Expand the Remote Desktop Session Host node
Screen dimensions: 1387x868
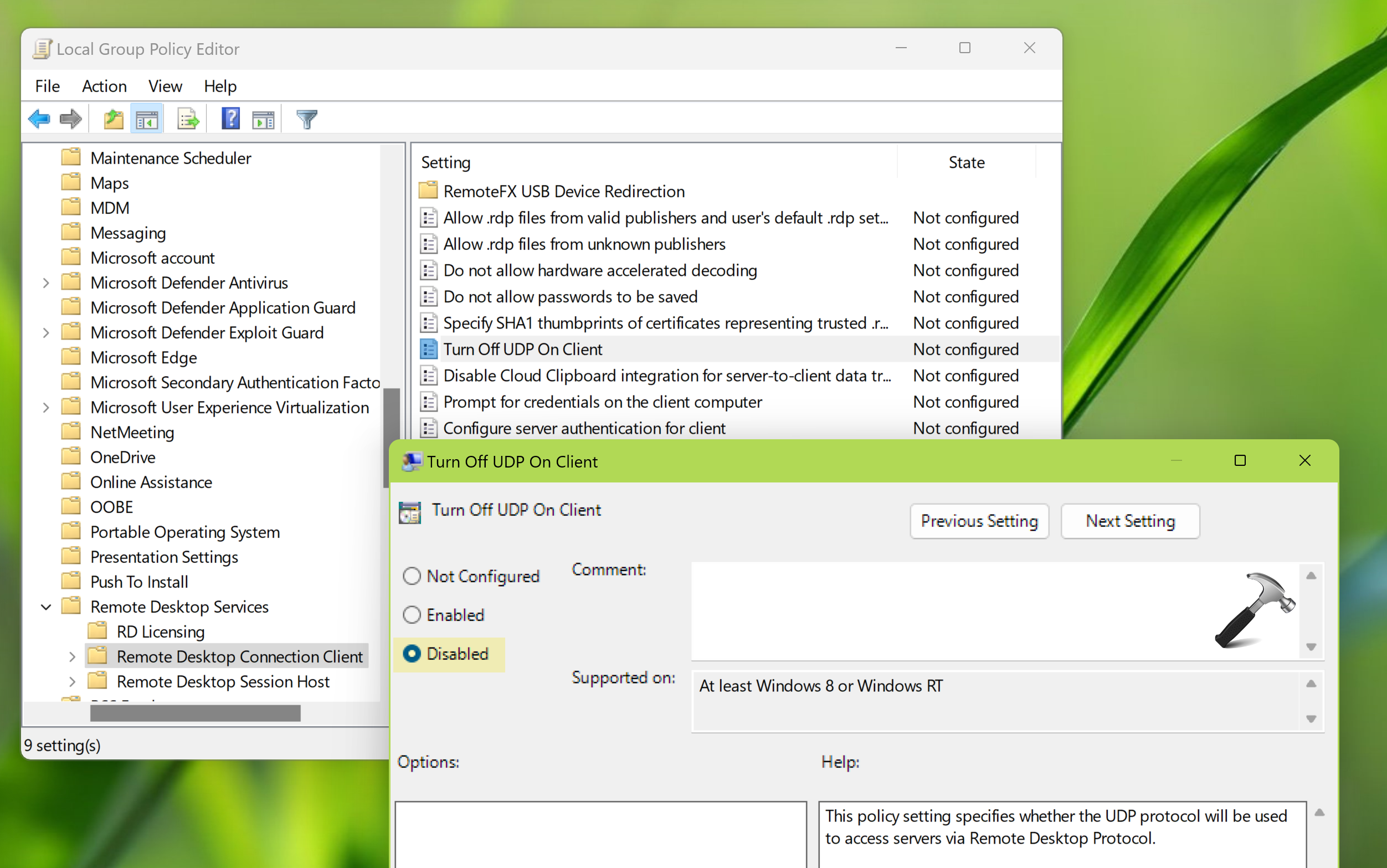pos(72,681)
